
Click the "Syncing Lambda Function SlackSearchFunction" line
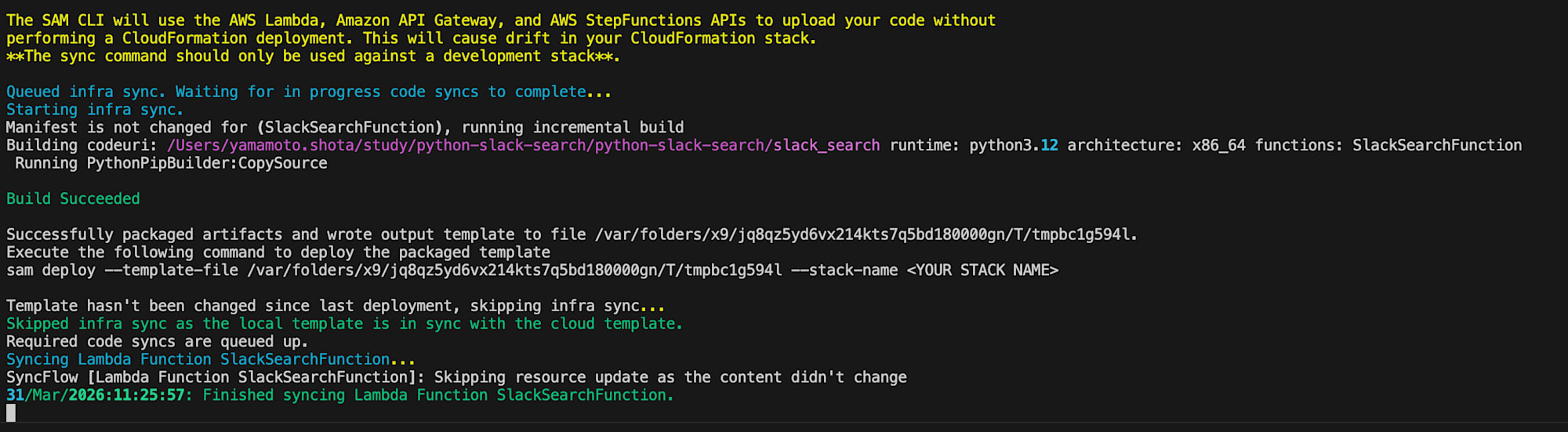click(x=210, y=359)
